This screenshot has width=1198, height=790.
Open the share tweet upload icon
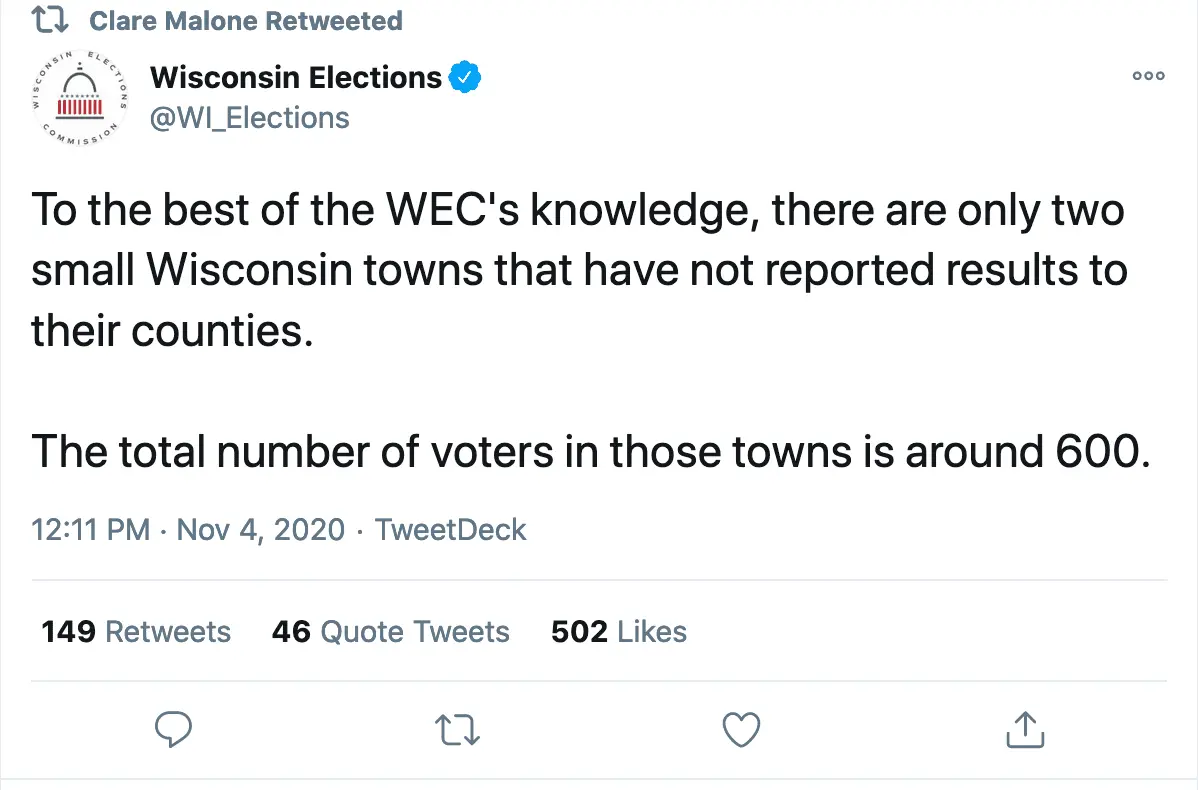tap(1024, 729)
